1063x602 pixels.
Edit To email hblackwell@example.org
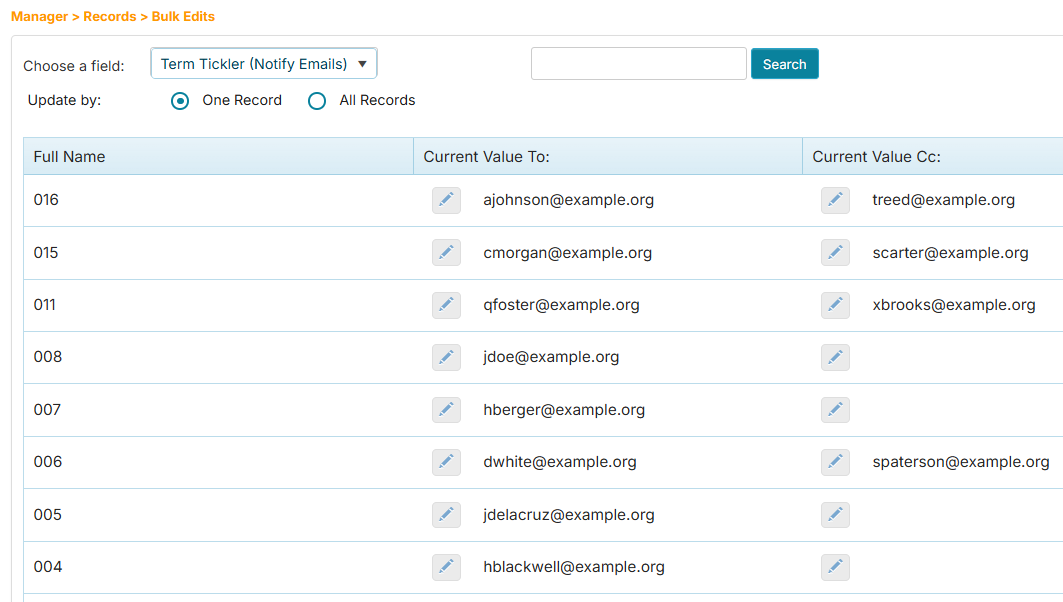click(x=446, y=567)
